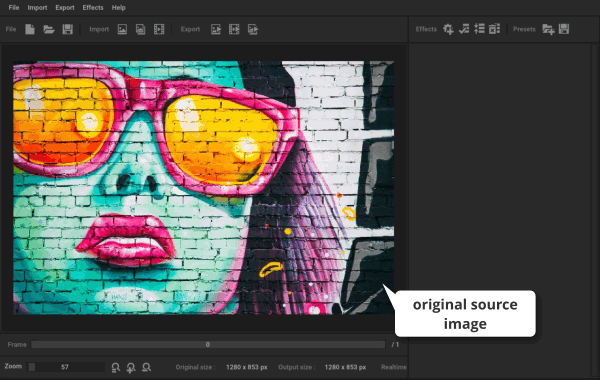The height and width of the screenshot is (380, 600).
Task: Click the remove effects list icon
Action: pos(494,29)
